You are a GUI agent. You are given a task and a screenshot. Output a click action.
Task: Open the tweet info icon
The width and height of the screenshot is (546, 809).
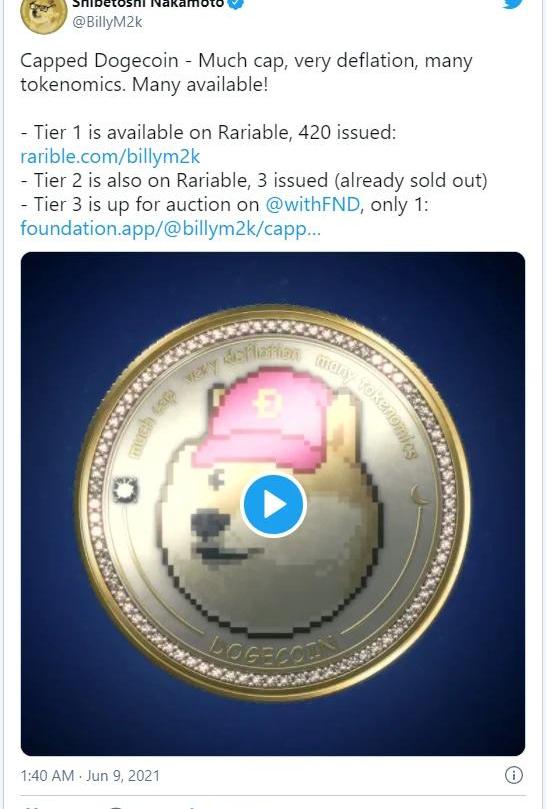click(x=513, y=774)
